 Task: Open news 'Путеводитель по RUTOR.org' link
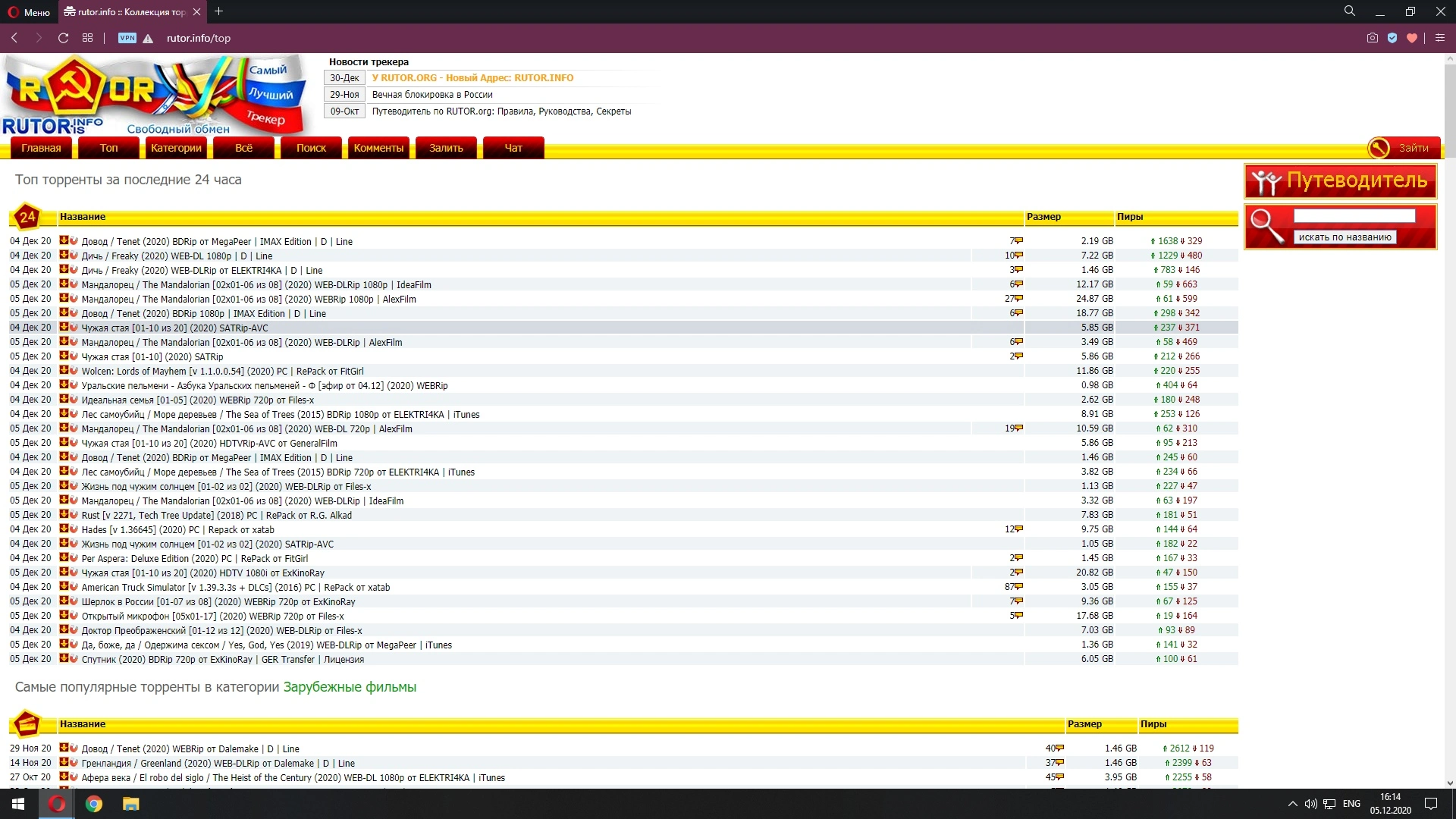tap(501, 111)
